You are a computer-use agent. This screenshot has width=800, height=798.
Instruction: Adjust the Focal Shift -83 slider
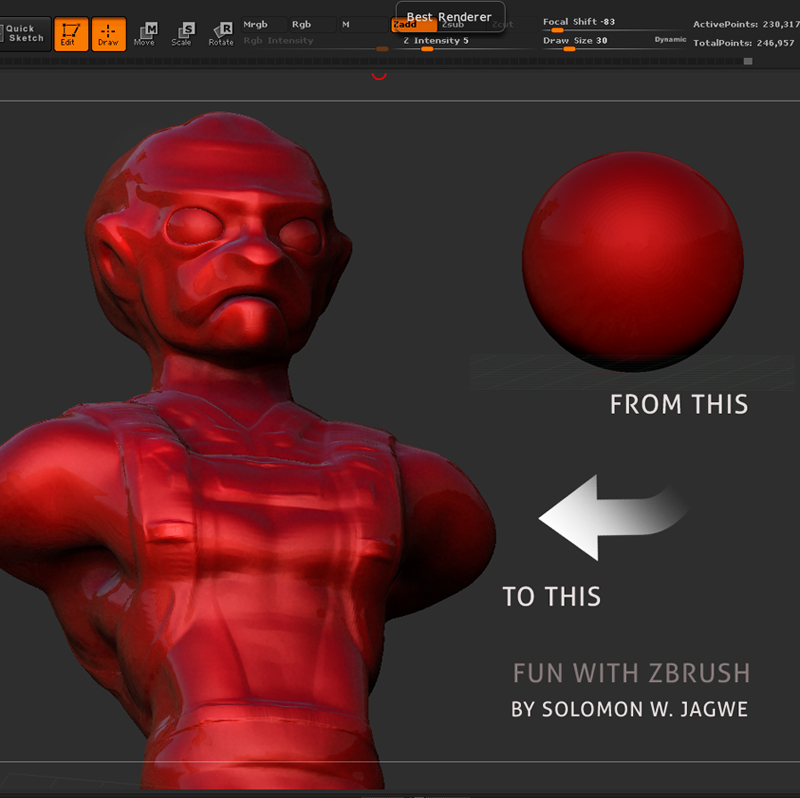(612, 24)
